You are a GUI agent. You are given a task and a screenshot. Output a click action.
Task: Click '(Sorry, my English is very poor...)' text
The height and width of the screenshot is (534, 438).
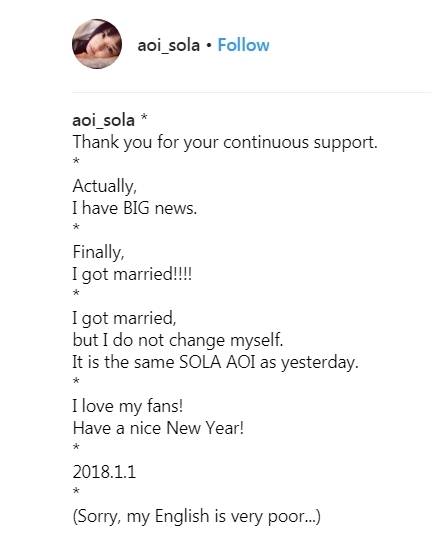click(x=197, y=517)
